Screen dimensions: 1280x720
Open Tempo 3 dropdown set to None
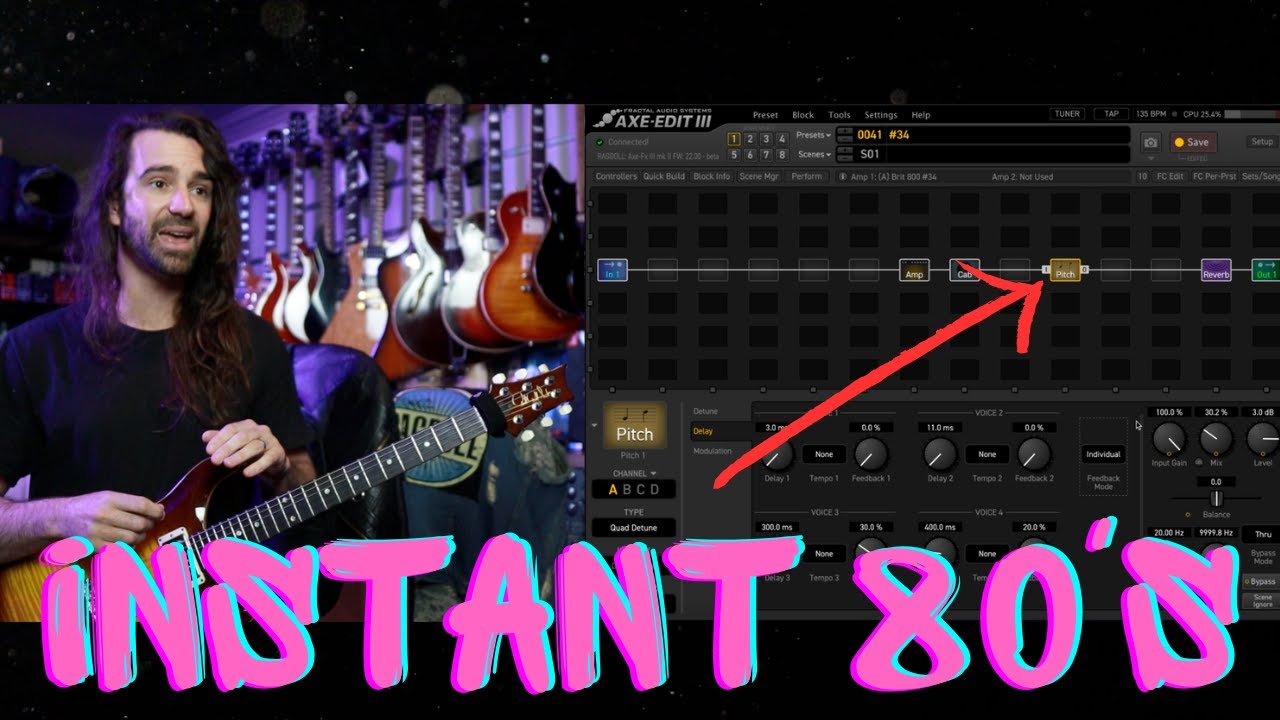pos(824,553)
